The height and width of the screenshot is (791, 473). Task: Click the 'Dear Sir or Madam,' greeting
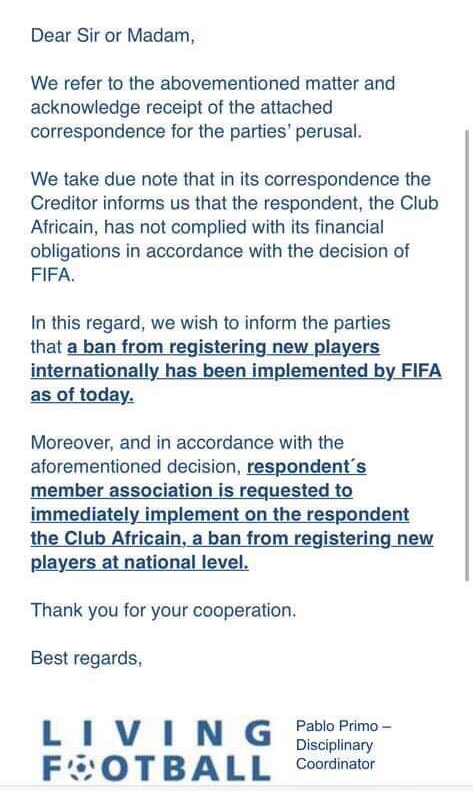coord(113,36)
